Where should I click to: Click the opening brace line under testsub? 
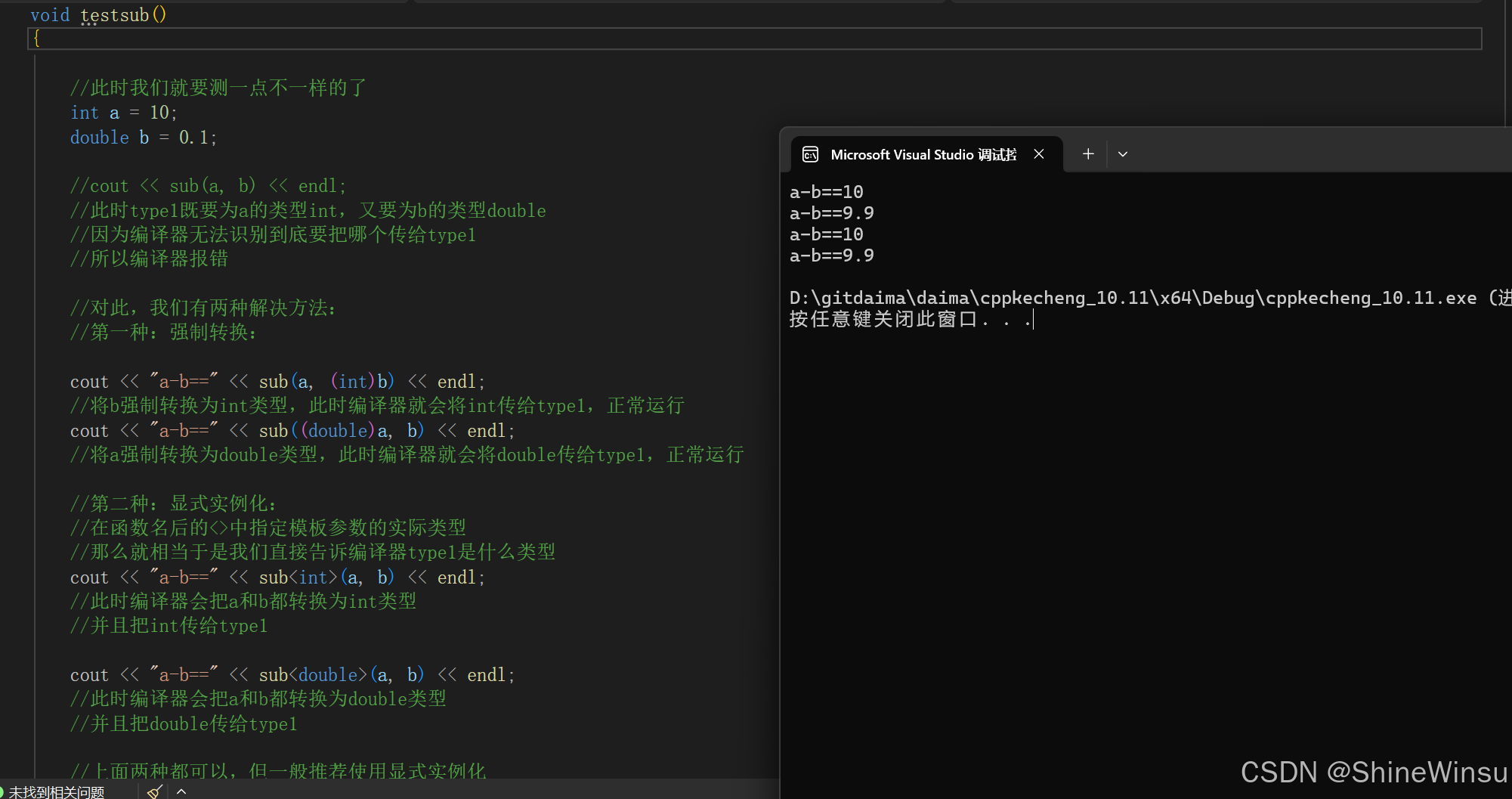[36, 39]
